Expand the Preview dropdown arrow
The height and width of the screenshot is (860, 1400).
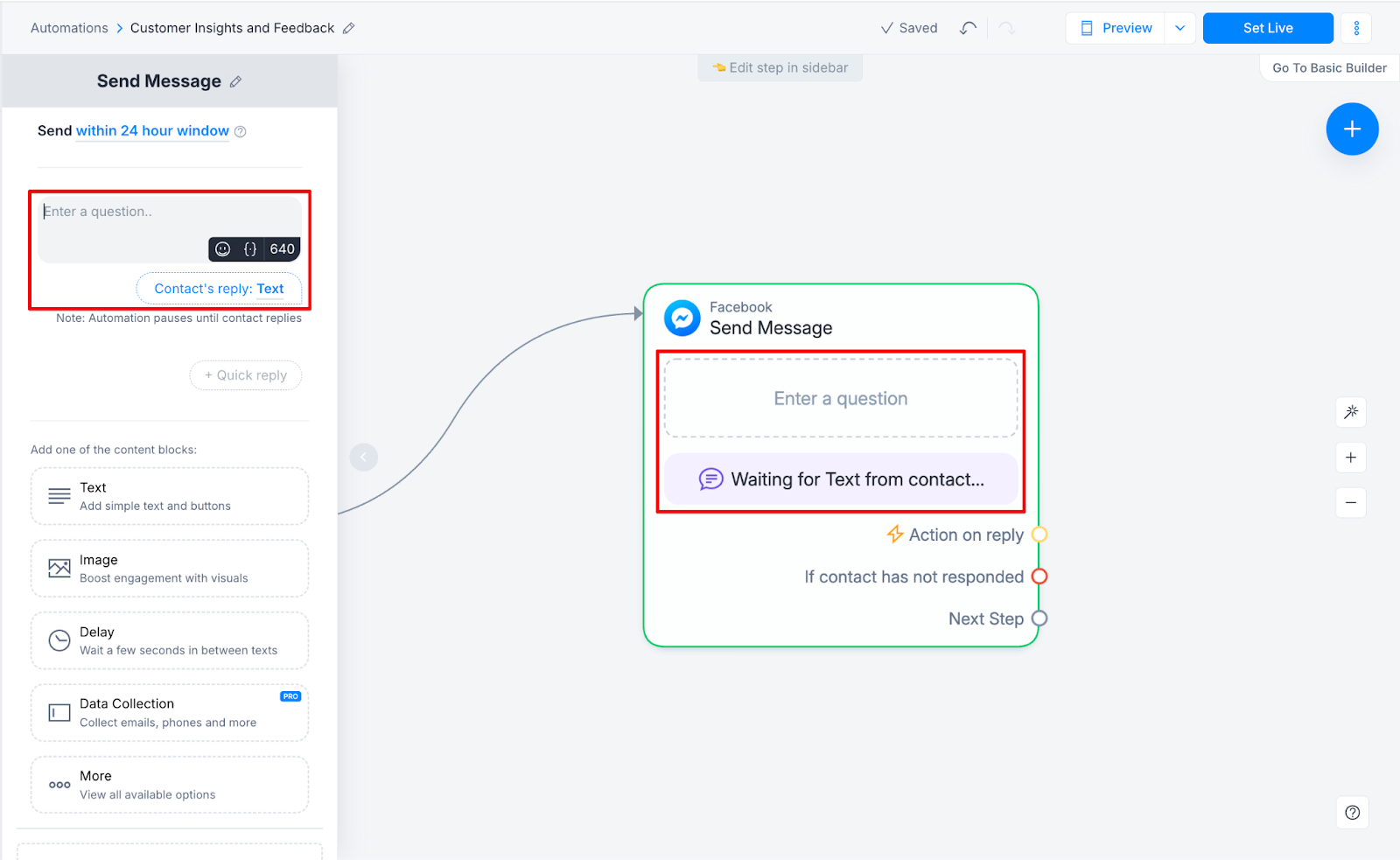click(1179, 28)
